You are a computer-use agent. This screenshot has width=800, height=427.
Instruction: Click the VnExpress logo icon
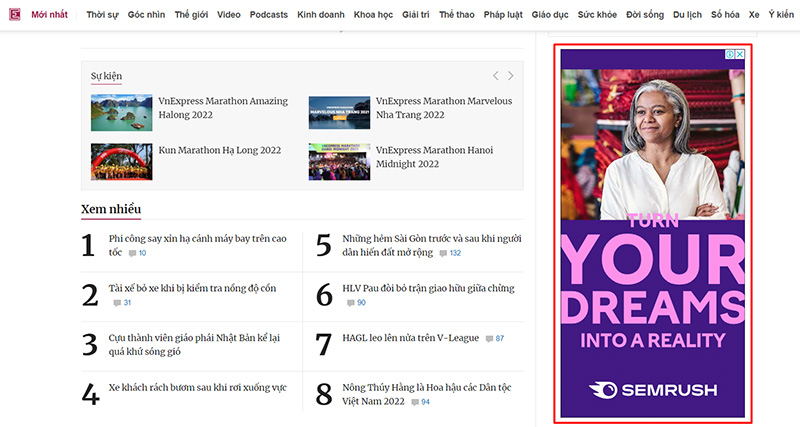point(15,14)
